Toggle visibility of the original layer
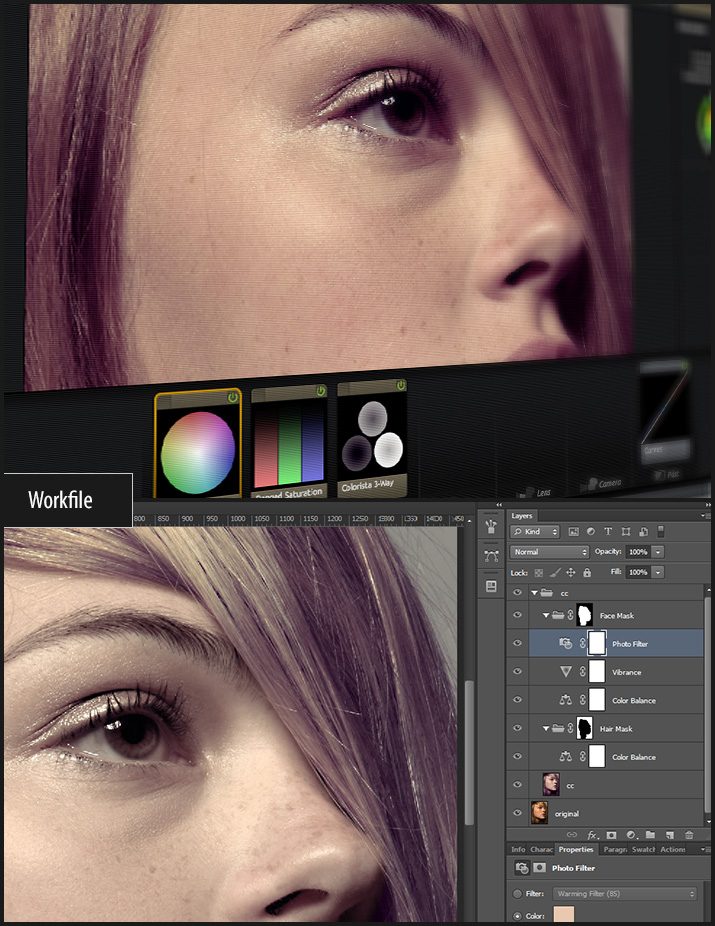 point(517,813)
